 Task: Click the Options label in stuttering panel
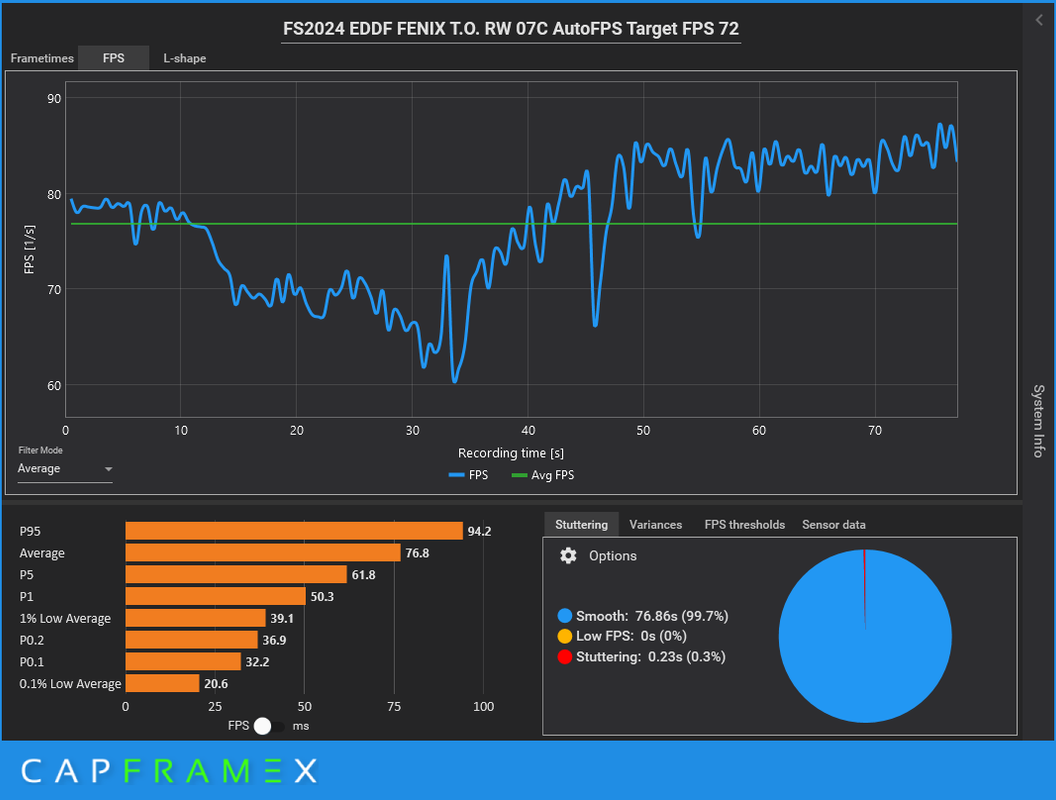[612, 556]
